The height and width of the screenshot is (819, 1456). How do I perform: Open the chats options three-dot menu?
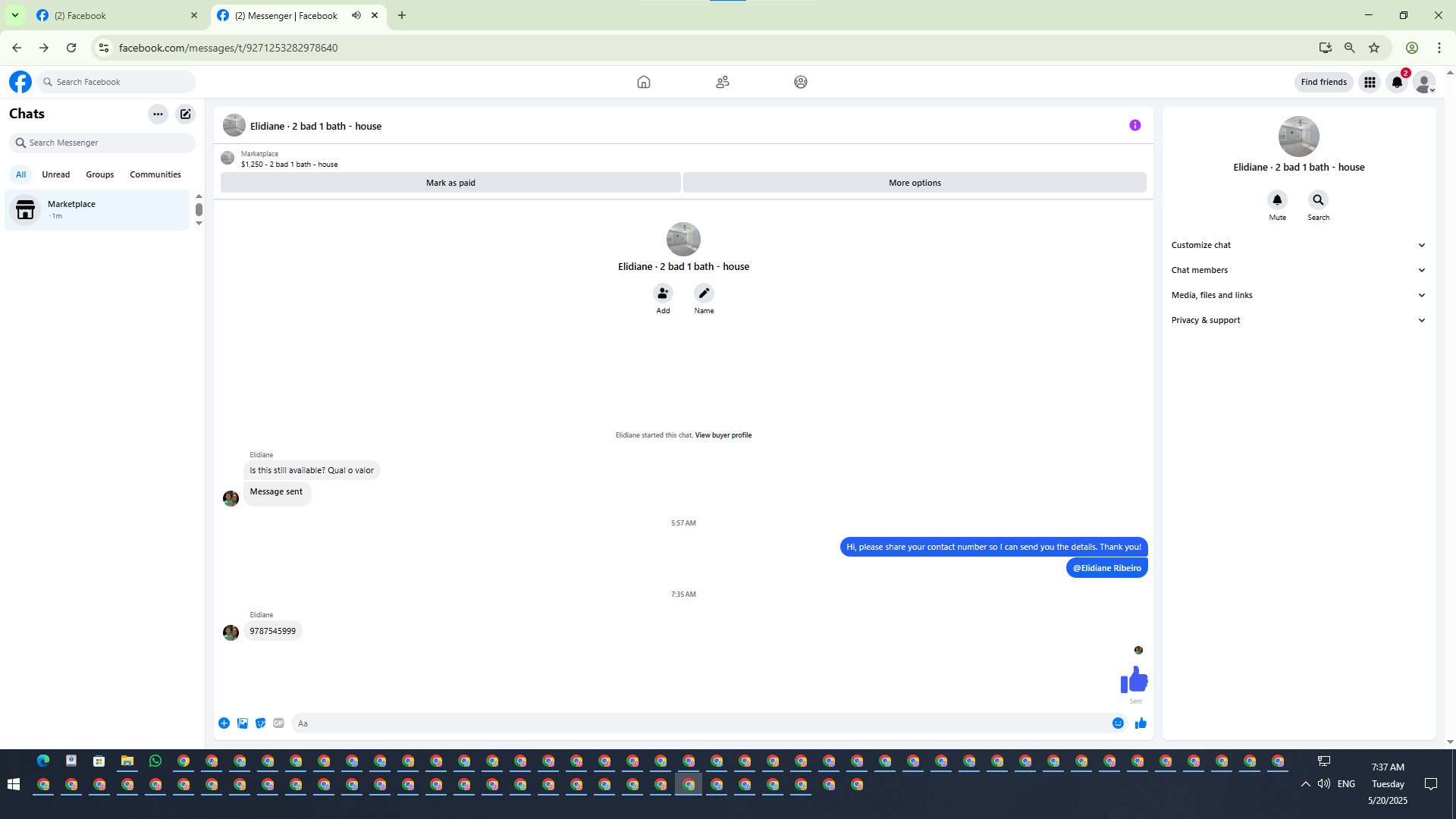point(158,114)
